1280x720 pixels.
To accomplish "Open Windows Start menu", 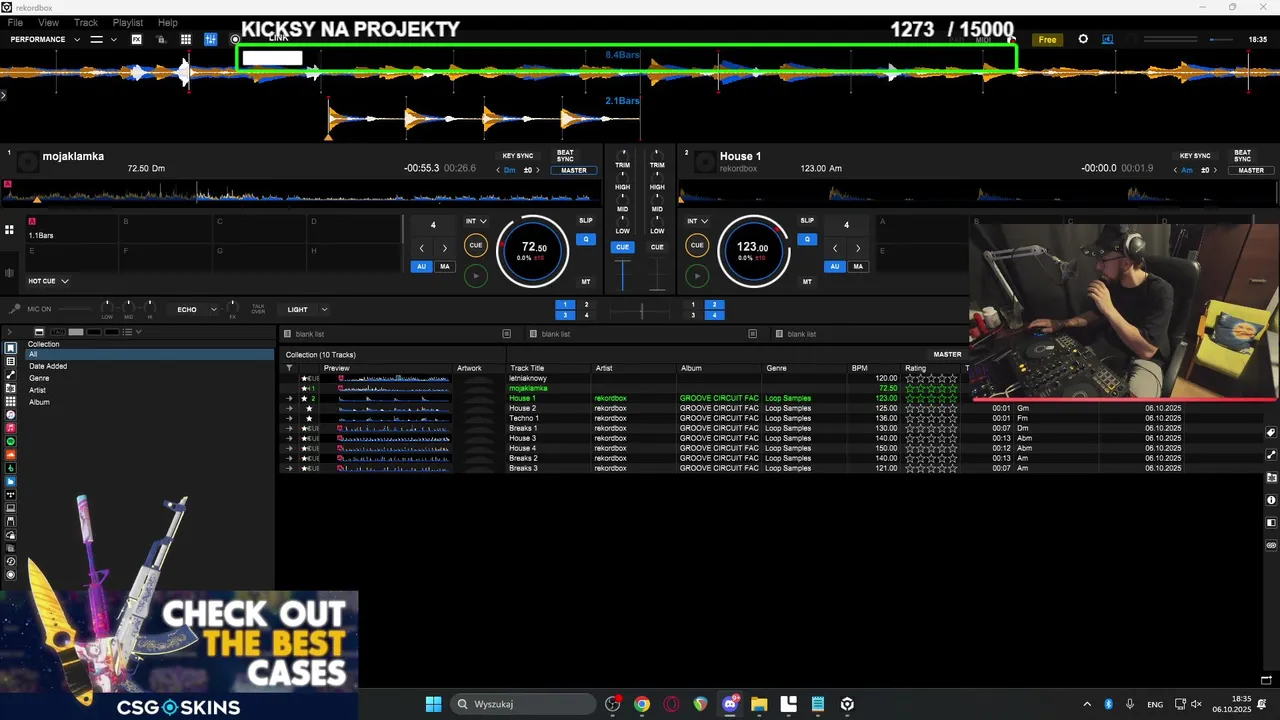I will click(433, 704).
